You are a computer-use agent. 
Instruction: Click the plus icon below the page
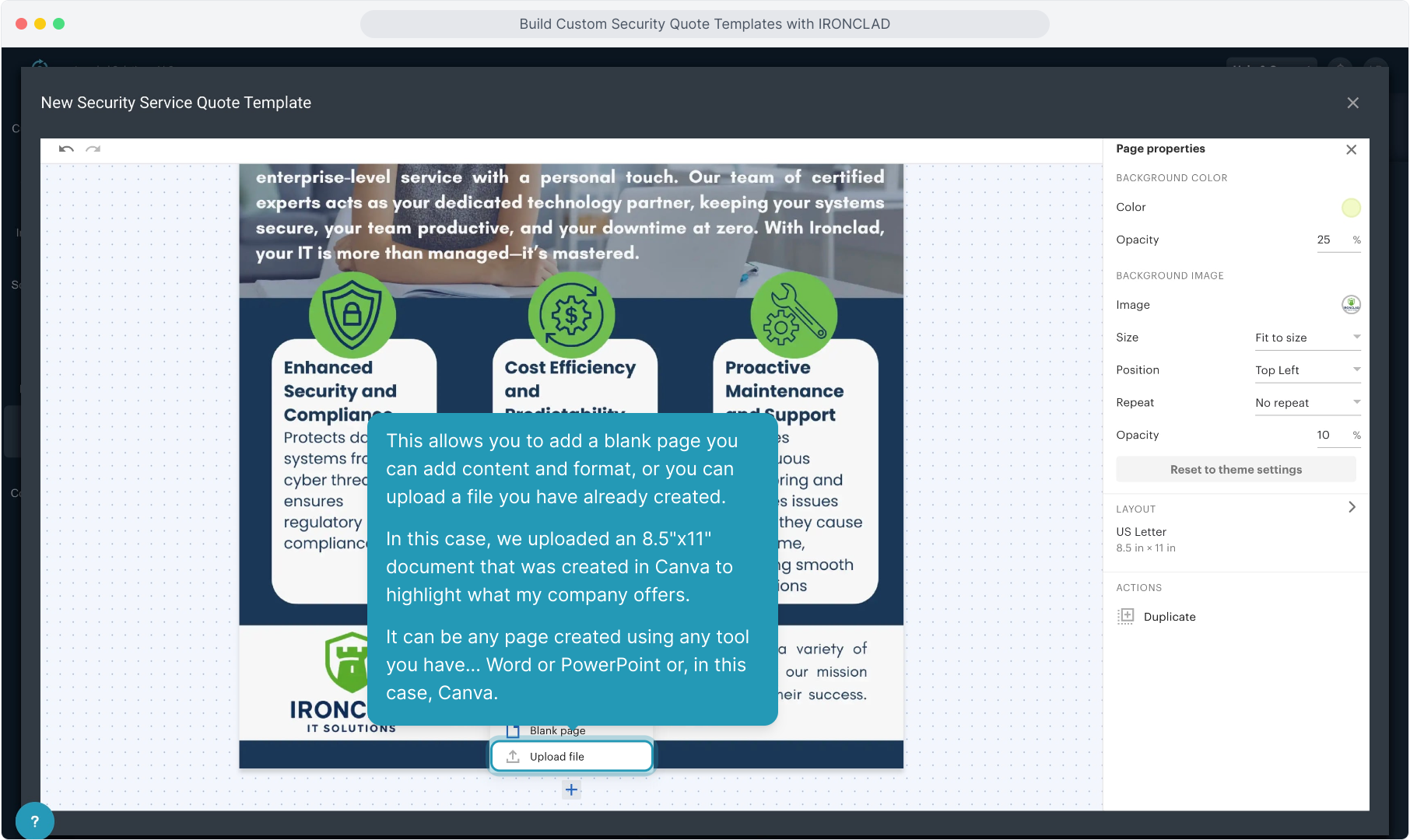(571, 790)
